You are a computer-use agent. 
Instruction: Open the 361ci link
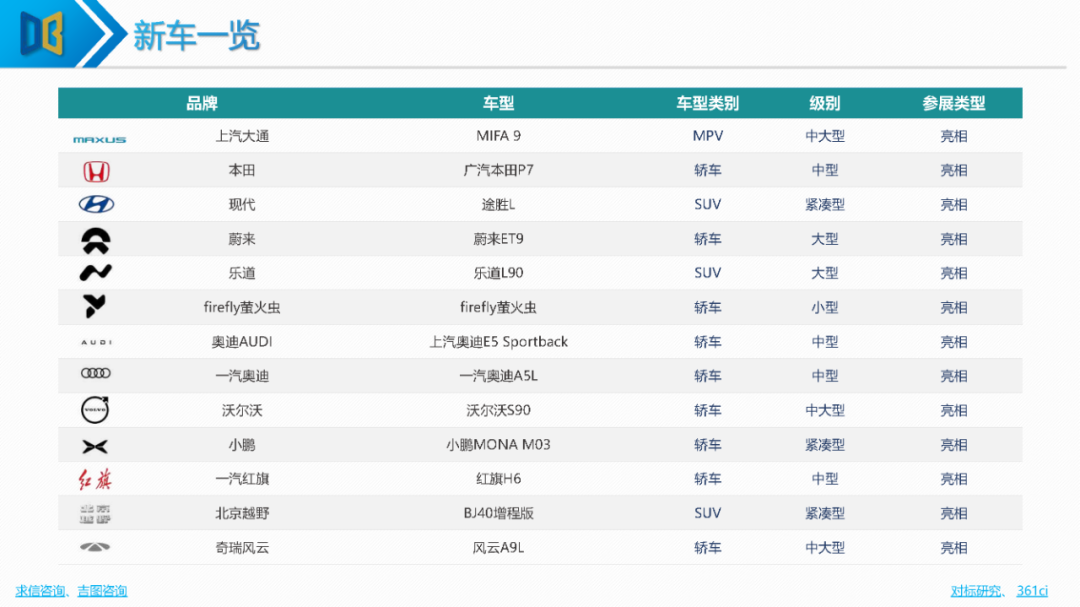tap(1032, 590)
